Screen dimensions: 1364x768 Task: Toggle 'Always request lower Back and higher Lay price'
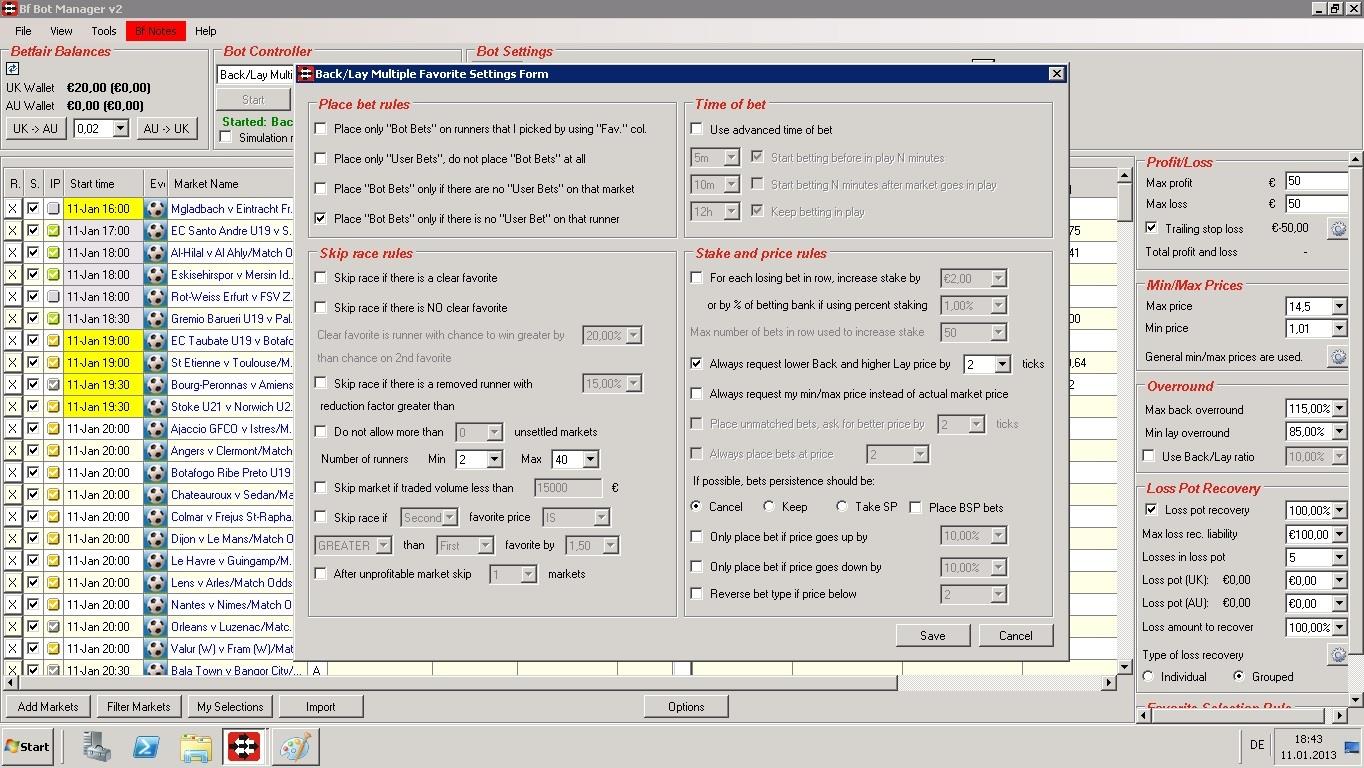697,364
